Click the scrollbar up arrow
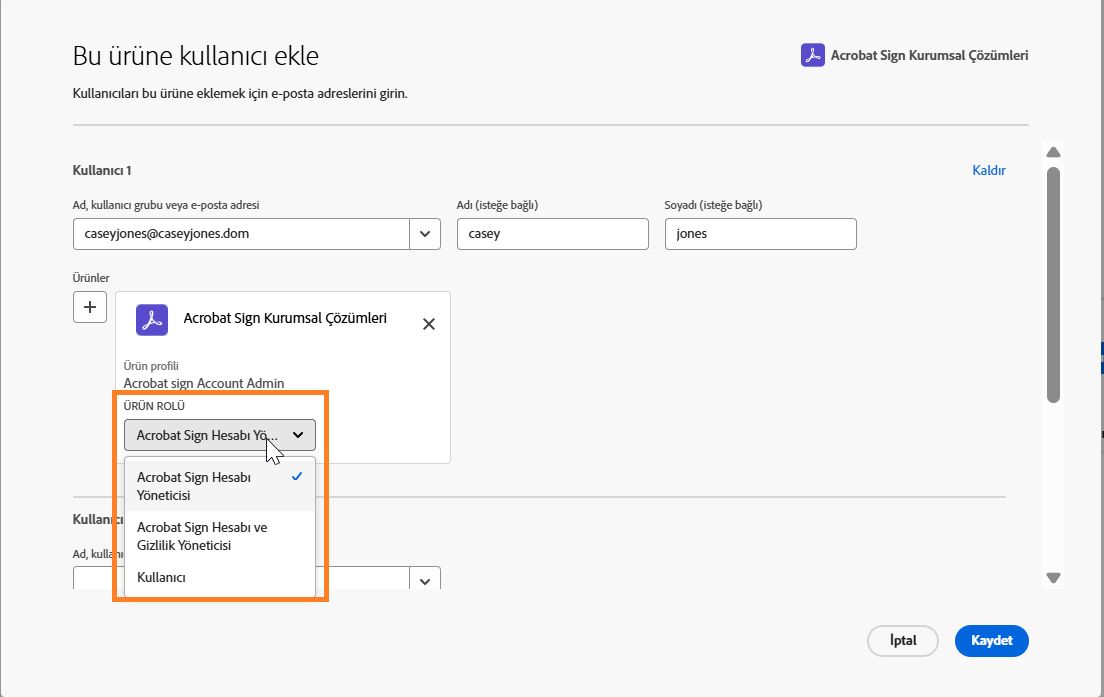The height and width of the screenshot is (697, 1104). coord(1053,153)
